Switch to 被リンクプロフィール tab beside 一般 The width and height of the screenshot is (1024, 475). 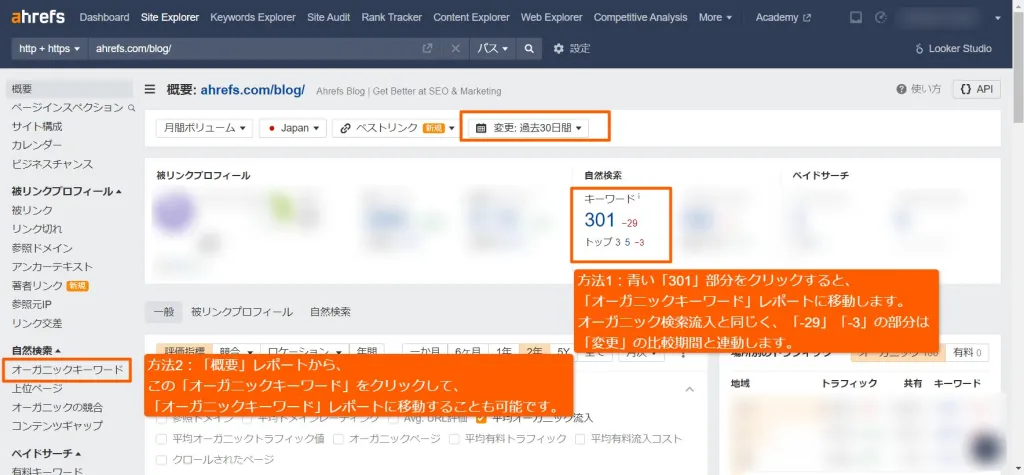pos(242,312)
